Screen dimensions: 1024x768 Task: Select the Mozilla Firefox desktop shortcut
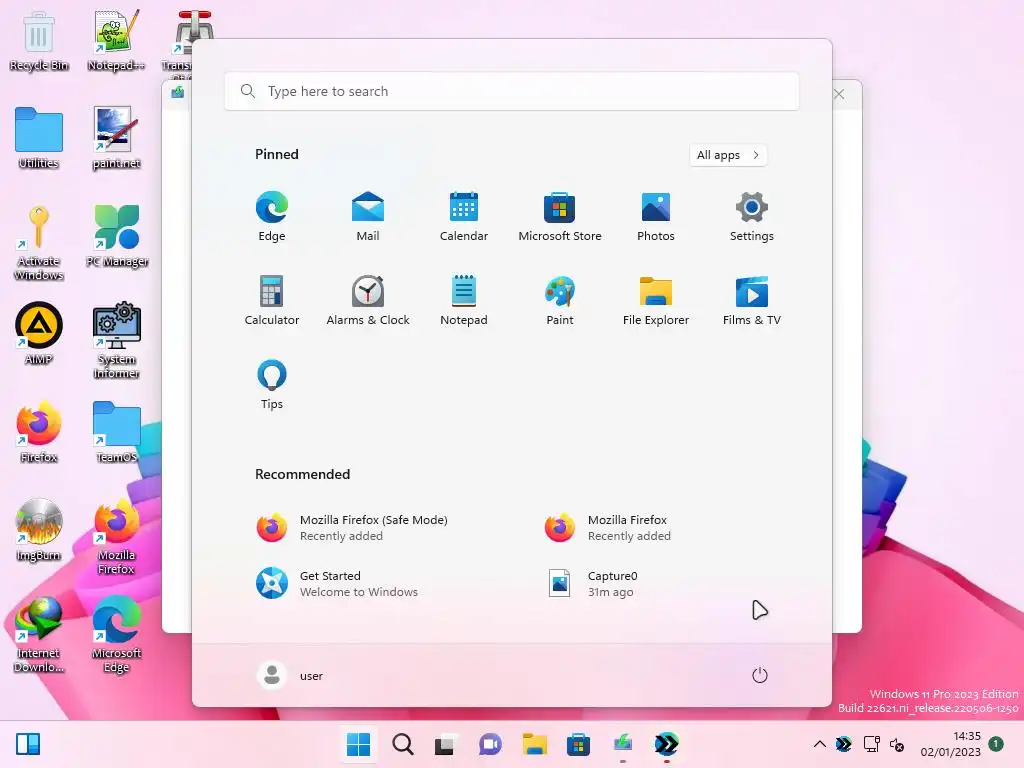tap(116, 537)
